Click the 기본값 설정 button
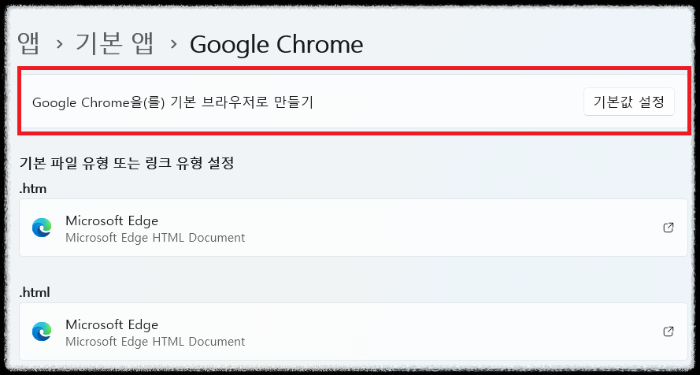 coord(629,102)
